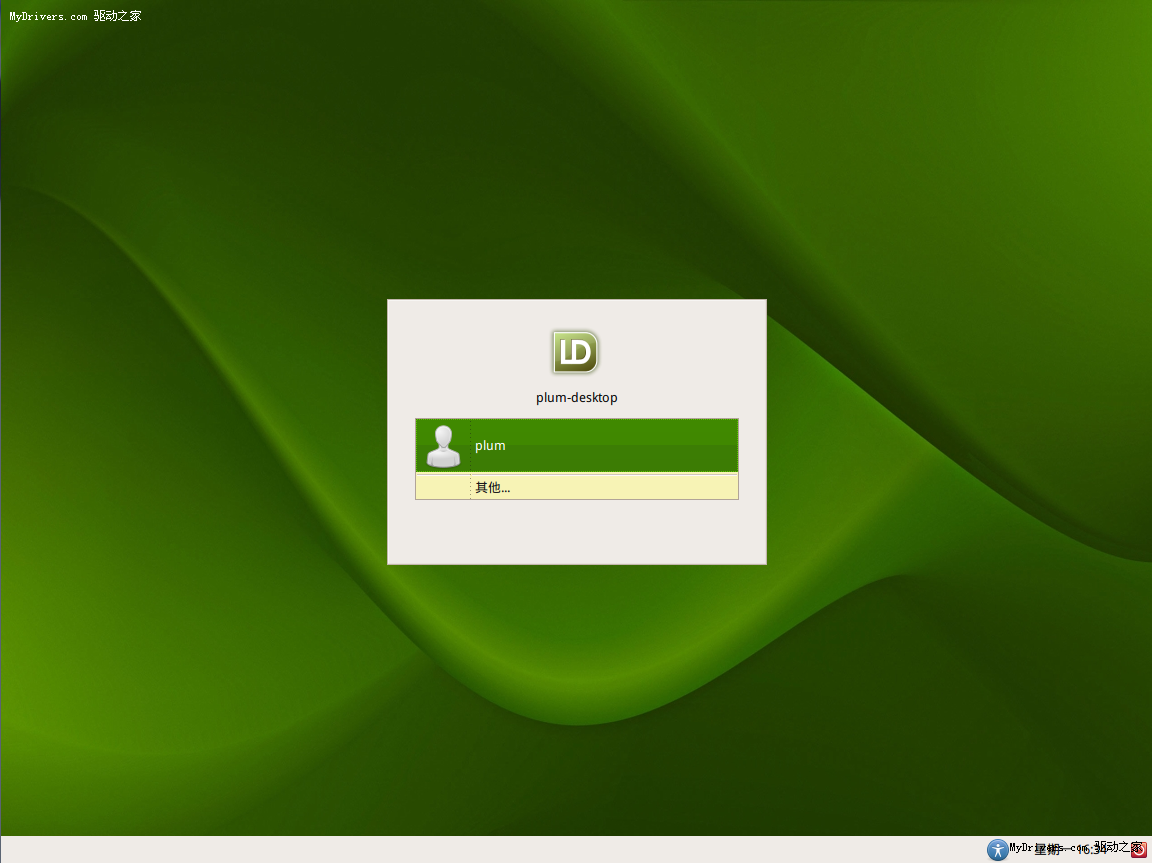The height and width of the screenshot is (863, 1152).
Task: Click yellow row area right of 其他...
Action: click(x=640, y=487)
